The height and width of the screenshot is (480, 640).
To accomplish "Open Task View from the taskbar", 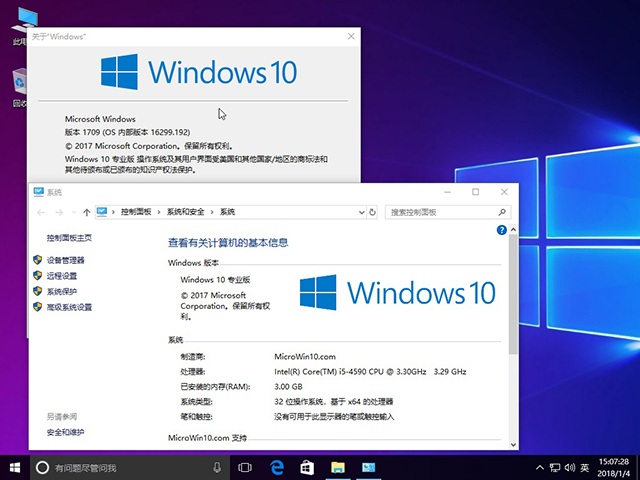I will (x=245, y=468).
